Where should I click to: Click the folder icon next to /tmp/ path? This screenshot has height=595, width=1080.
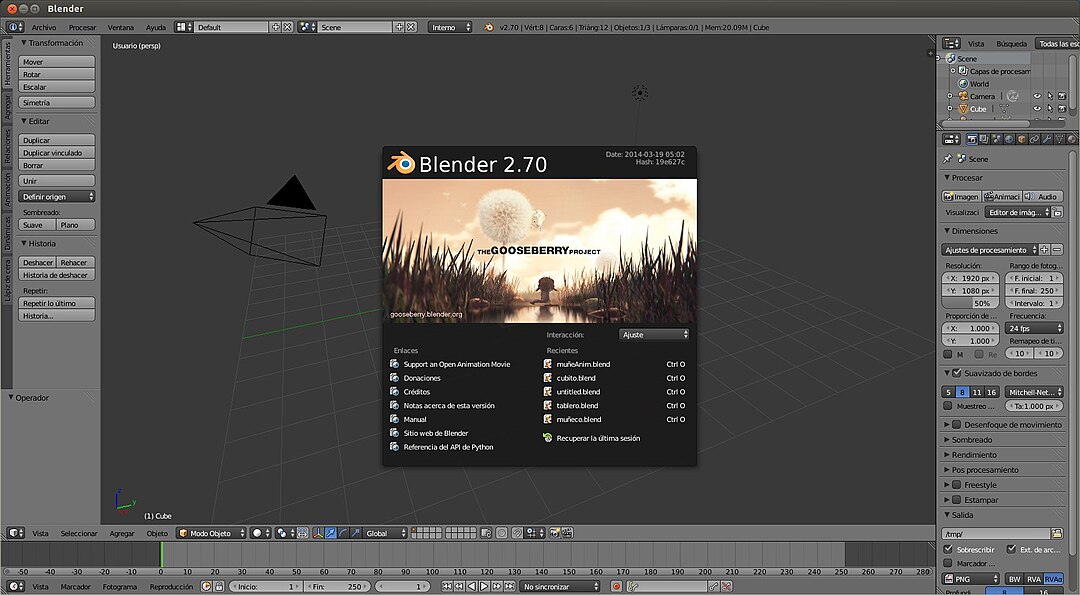[x=1057, y=534]
